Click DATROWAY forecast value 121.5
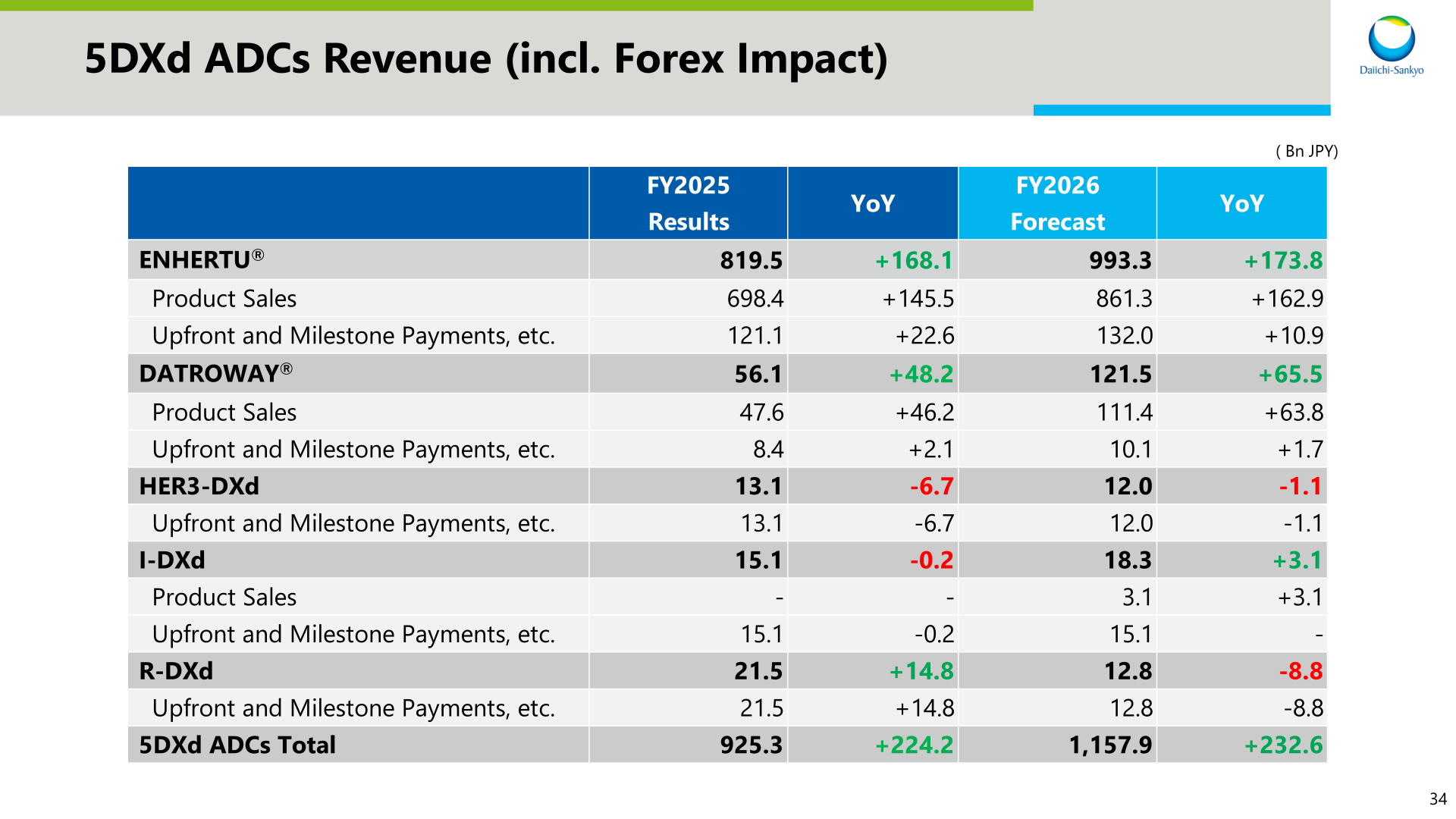Viewport: 1456px width, 819px height. (1122, 374)
